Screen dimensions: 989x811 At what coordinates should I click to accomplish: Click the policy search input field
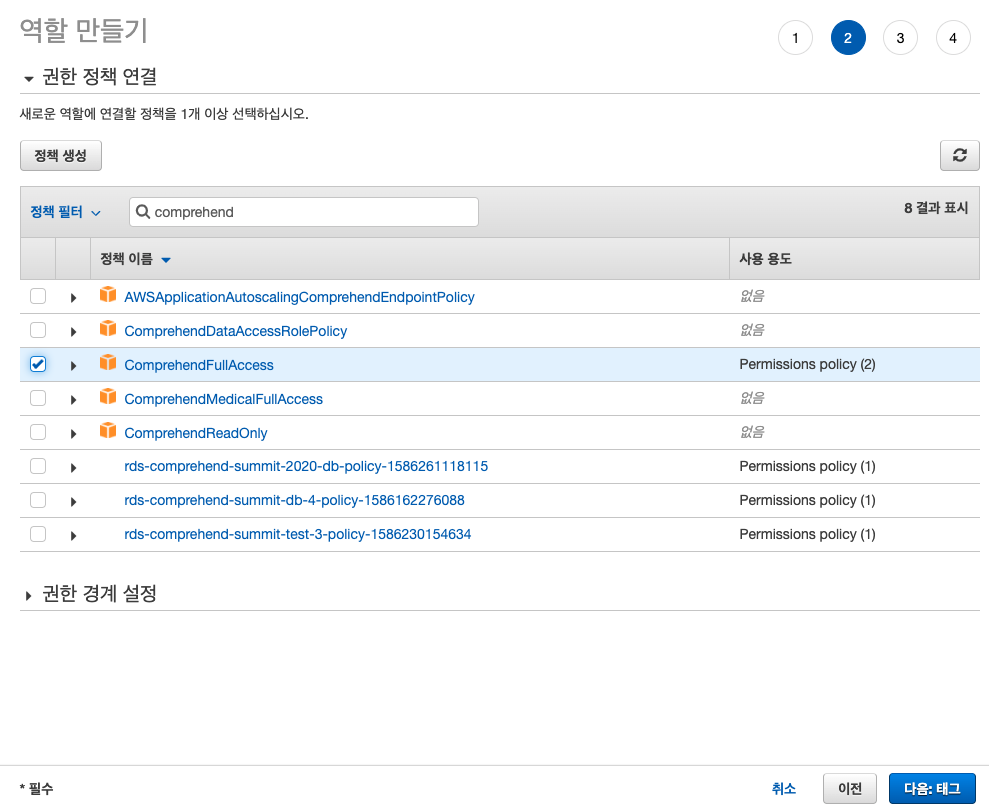(310, 212)
